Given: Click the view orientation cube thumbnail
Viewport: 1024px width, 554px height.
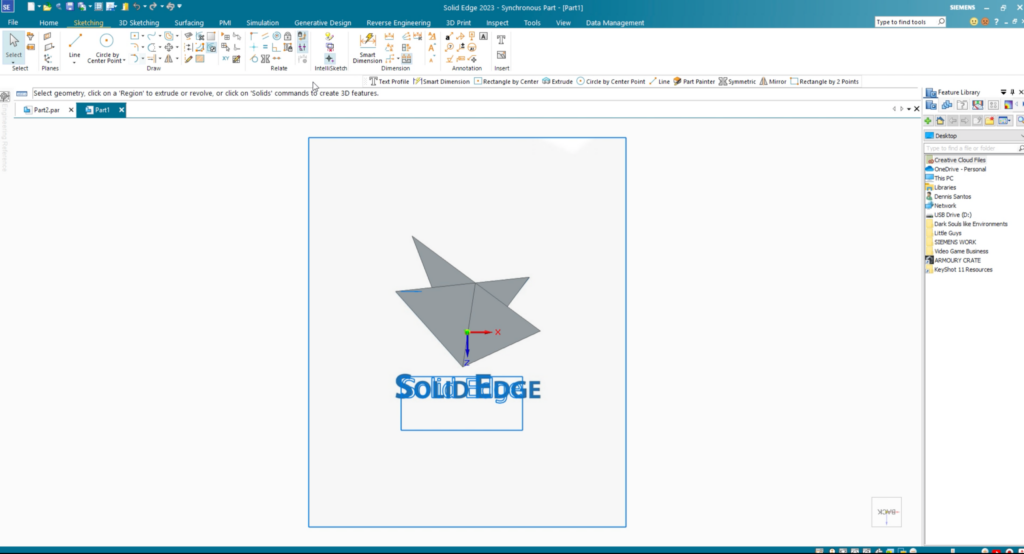Looking at the screenshot, I should coord(886,512).
